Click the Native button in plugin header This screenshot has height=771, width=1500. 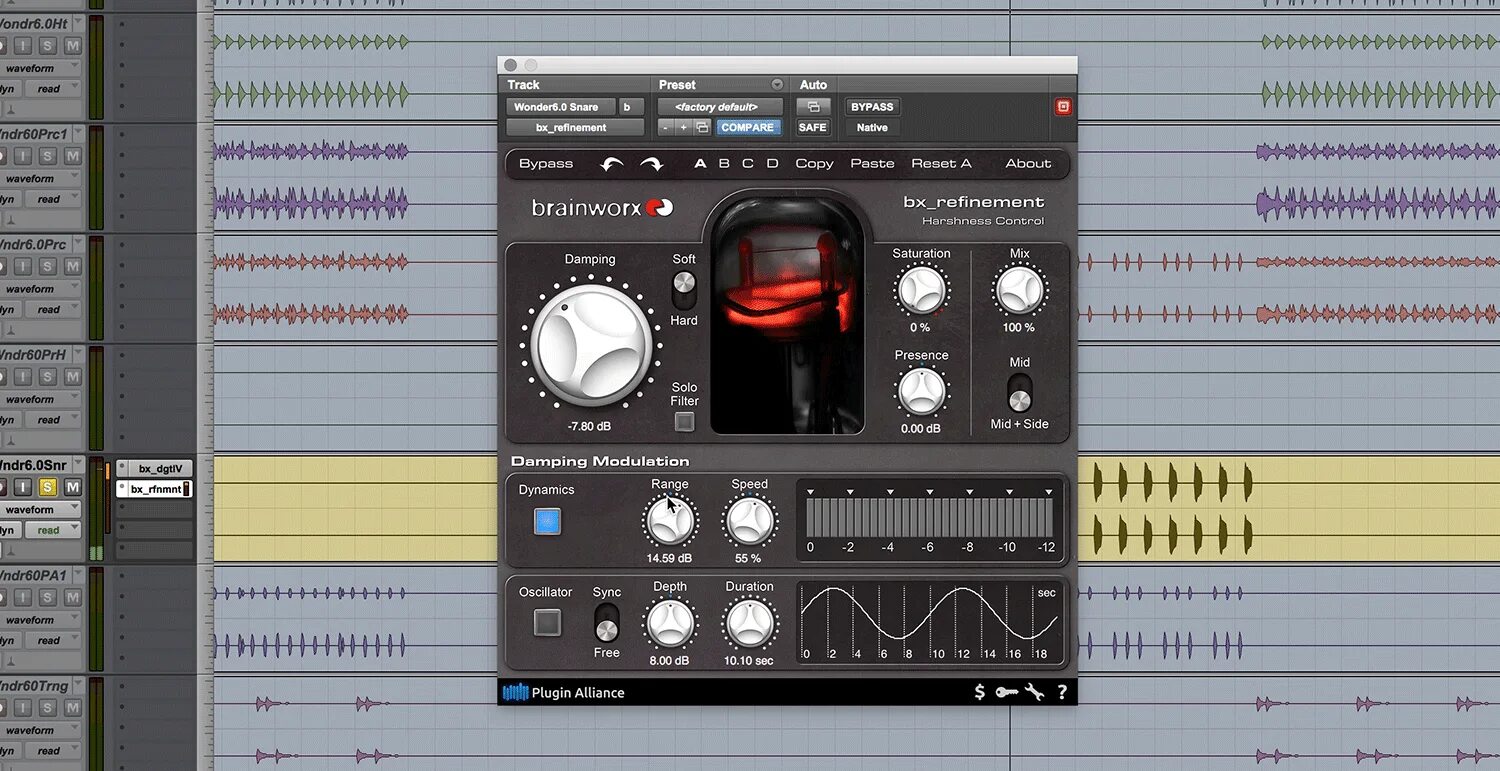pyautogui.click(x=872, y=128)
